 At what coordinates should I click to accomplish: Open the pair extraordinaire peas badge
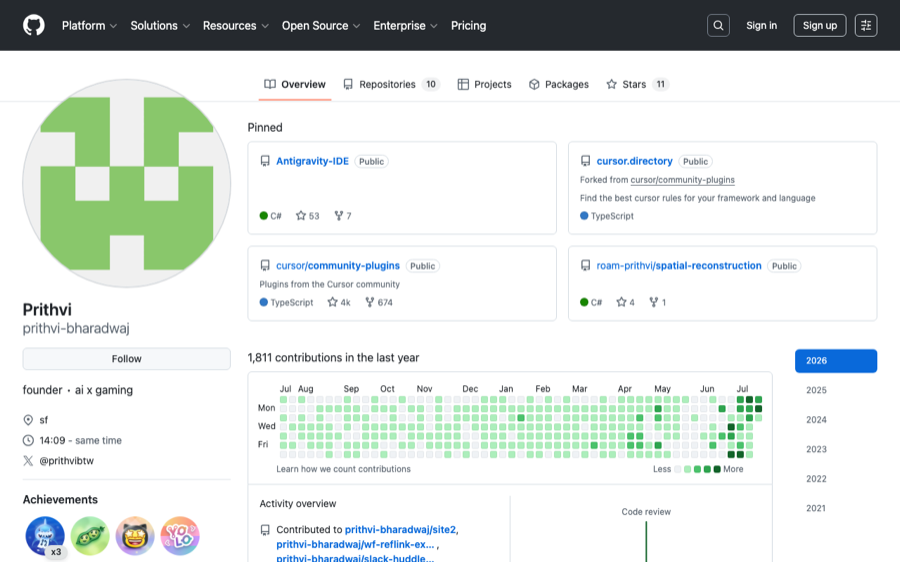(x=90, y=536)
